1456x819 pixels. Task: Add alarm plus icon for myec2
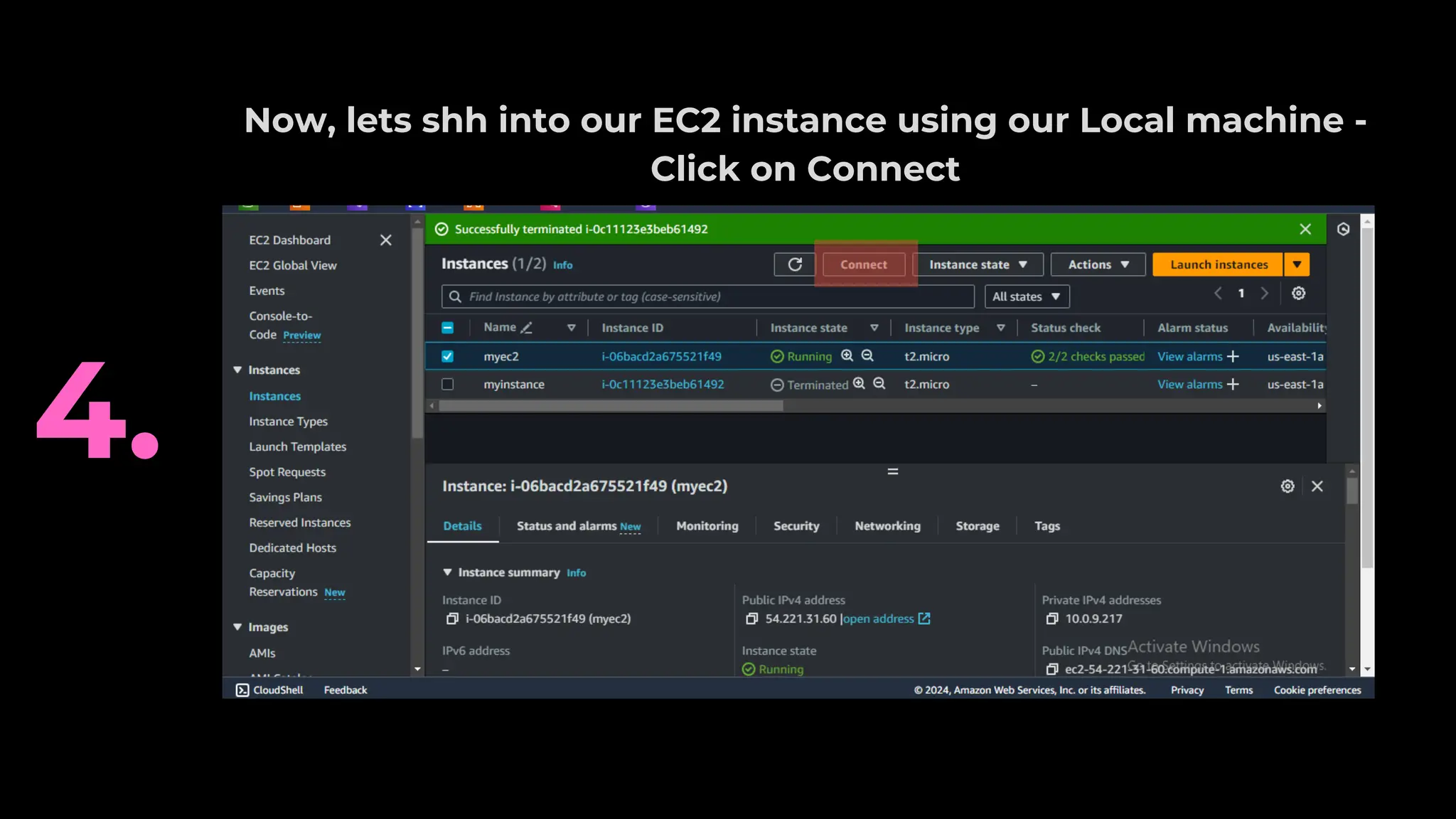pos(1233,356)
